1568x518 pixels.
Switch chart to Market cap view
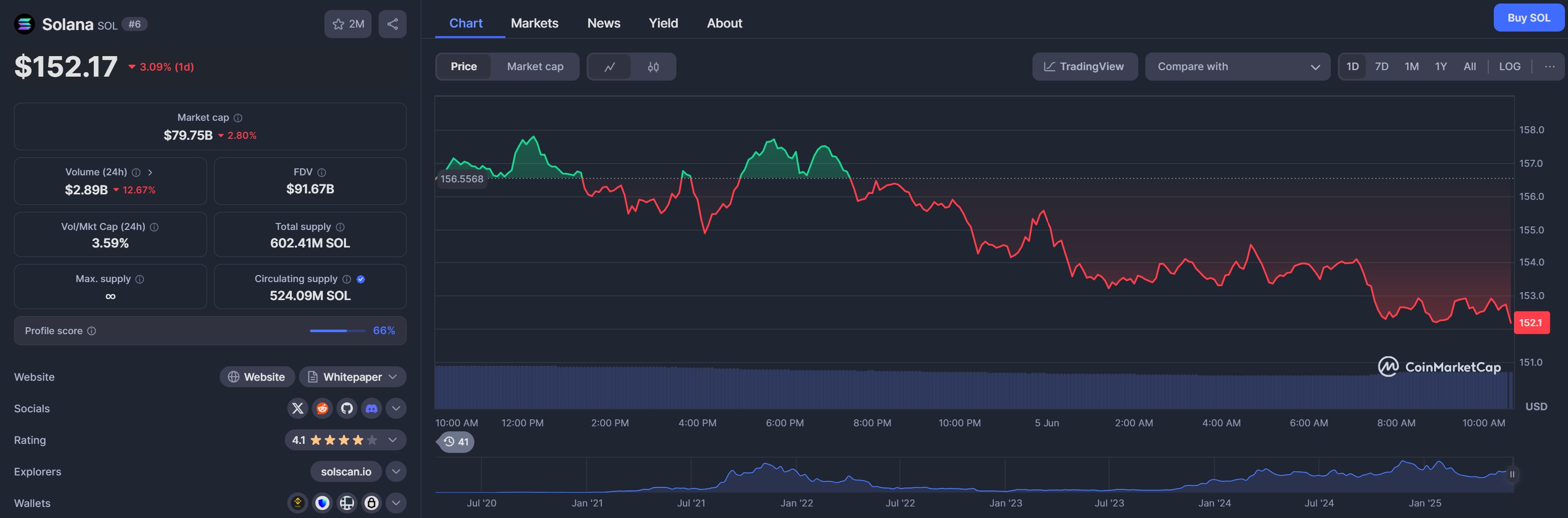[x=535, y=67]
